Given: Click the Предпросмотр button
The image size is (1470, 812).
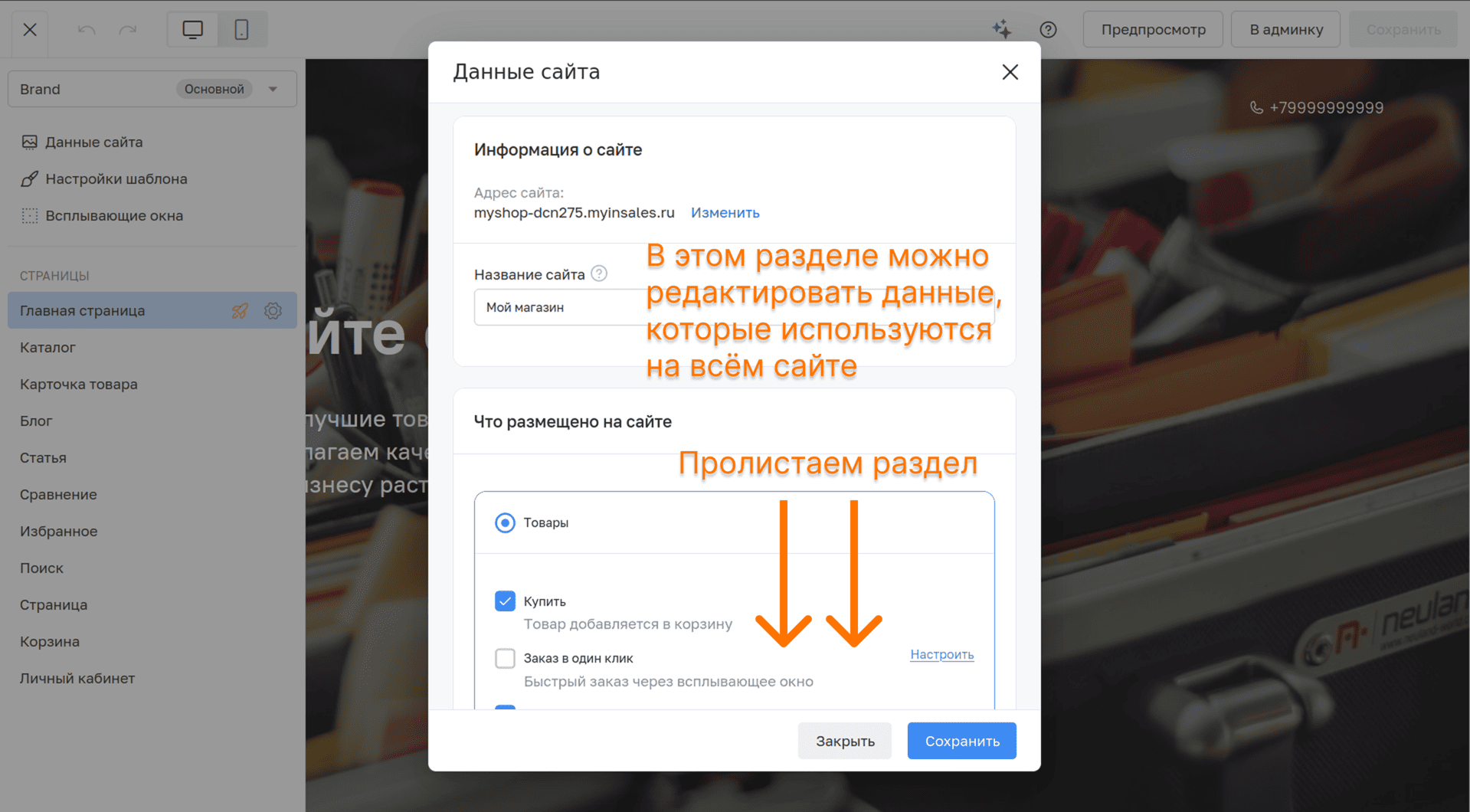Looking at the screenshot, I should pos(1153,30).
